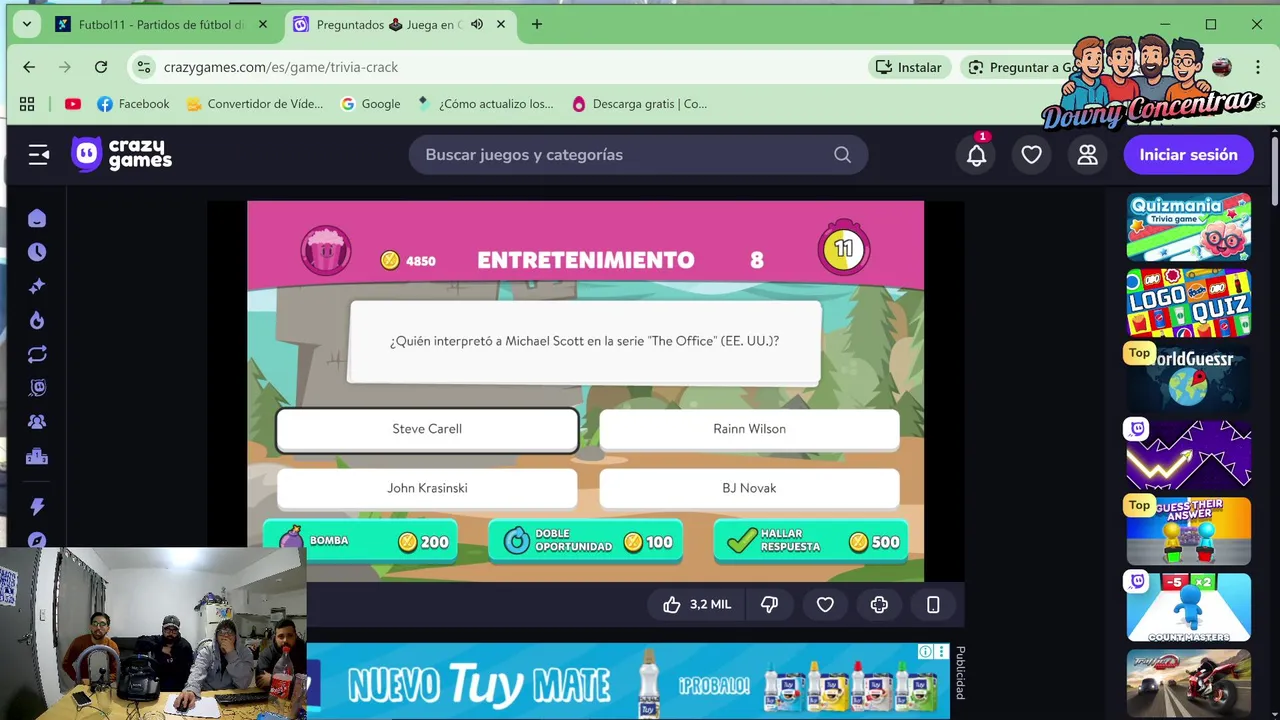The height and width of the screenshot is (720, 1280).
Task: Select the Preguntados browser tab
Action: point(400,25)
